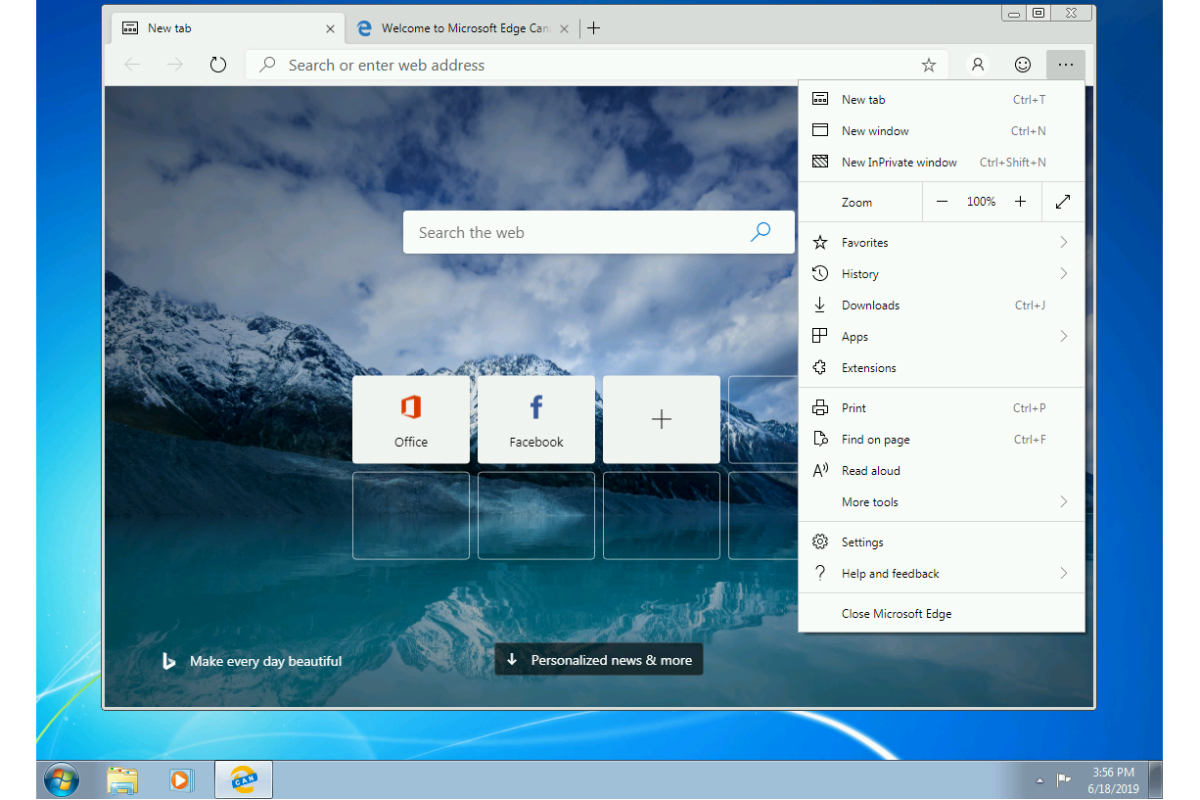1200x800 pixels.
Task: Click the Search the web input field
Action: 598,232
